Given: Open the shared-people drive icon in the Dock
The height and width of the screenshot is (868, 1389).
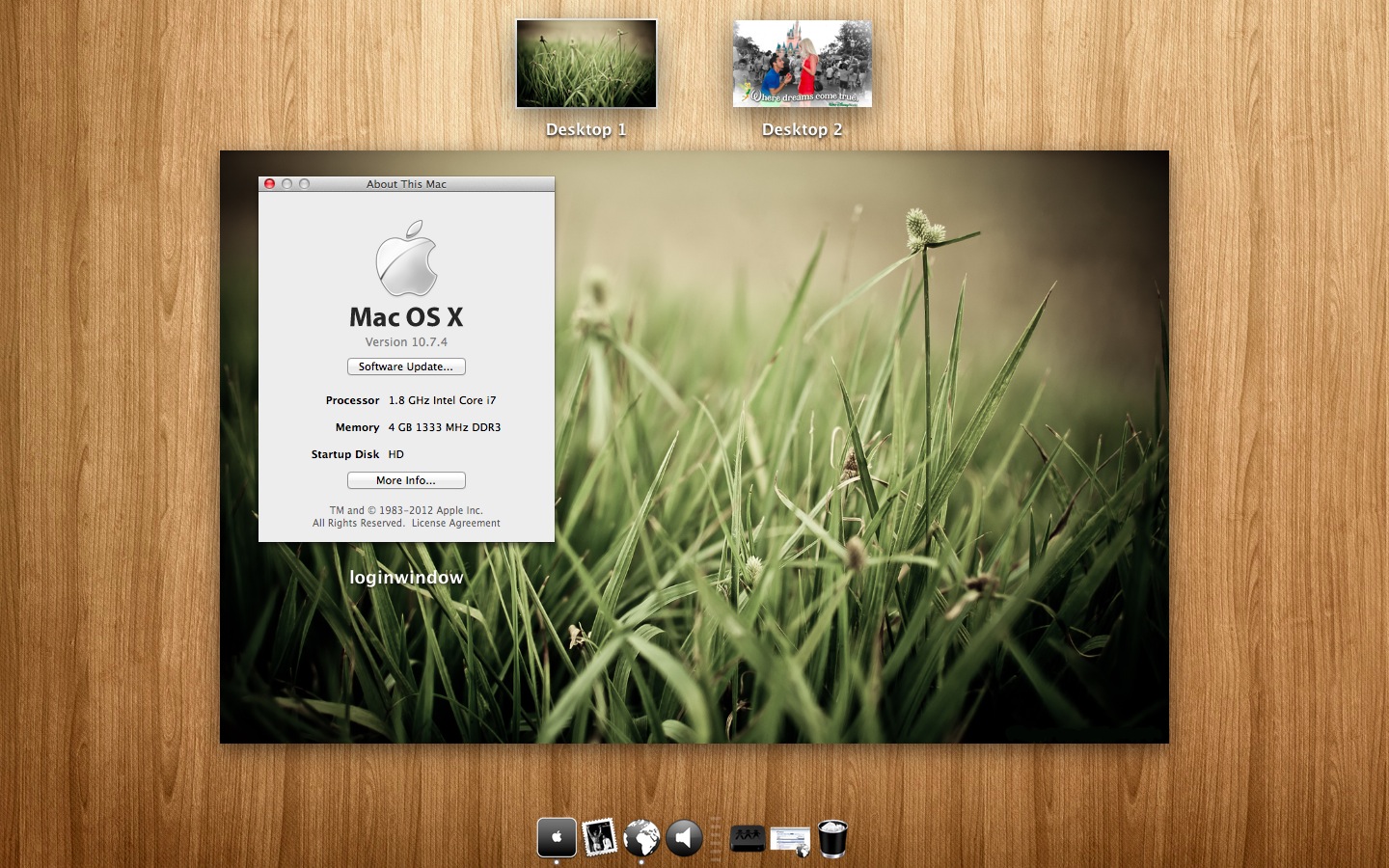Looking at the screenshot, I should pyautogui.click(x=748, y=838).
